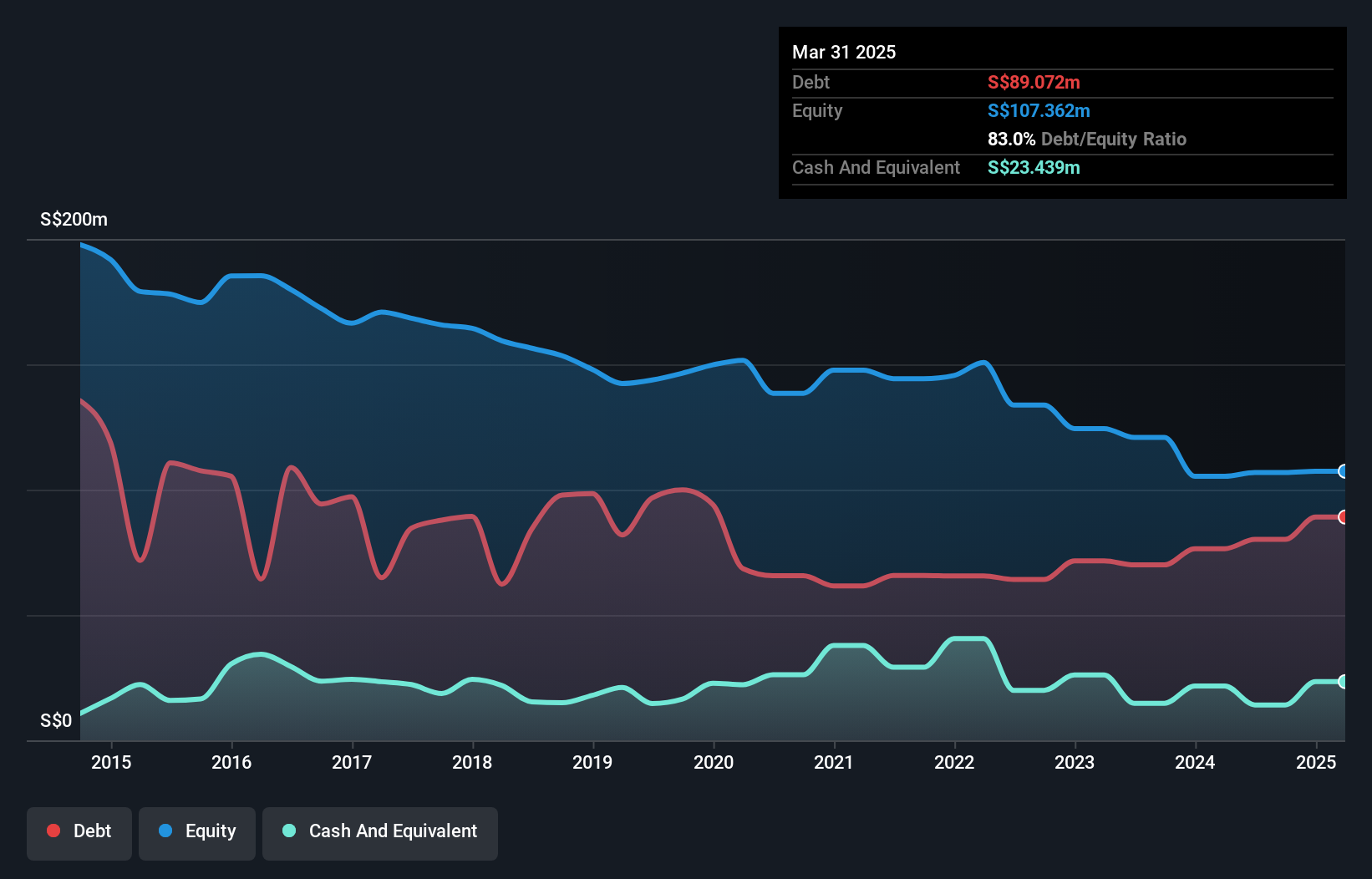Click the S$0 axis label
The height and width of the screenshot is (879, 1372).
(54, 720)
